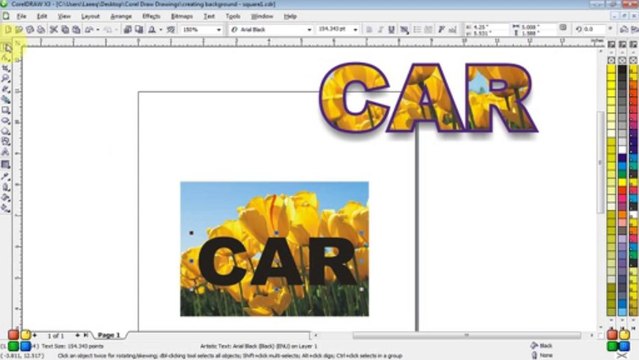Select the Smart Fill tool in toolbox
Image resolution: width=639 pixels, height=360 pixels.
(6, 99)
